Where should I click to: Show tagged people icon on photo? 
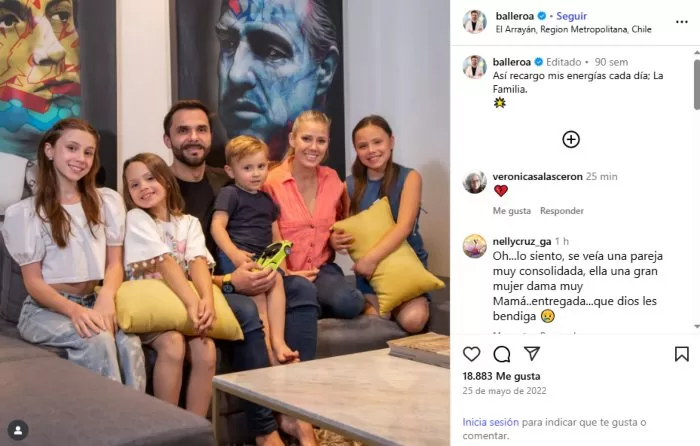18,430
